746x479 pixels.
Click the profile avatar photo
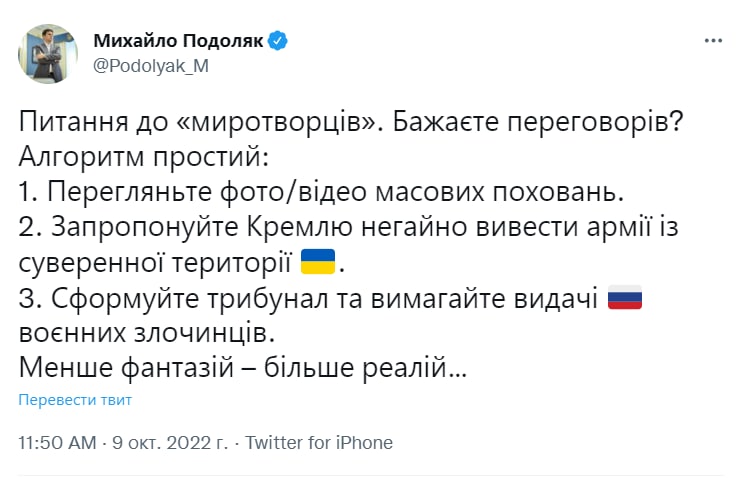(x=47, y=54)
